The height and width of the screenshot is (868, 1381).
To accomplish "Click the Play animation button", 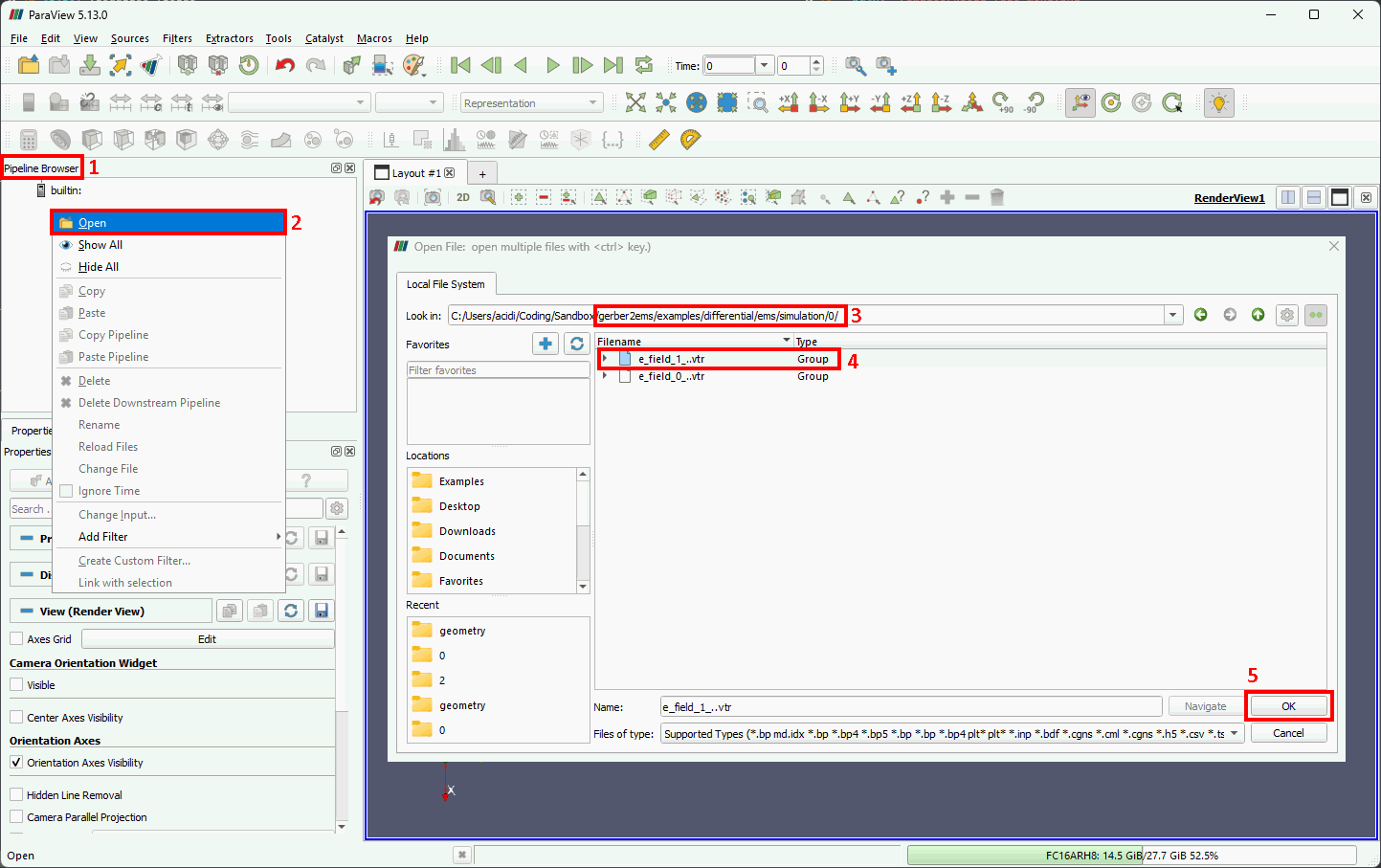I will click(552, 65).
